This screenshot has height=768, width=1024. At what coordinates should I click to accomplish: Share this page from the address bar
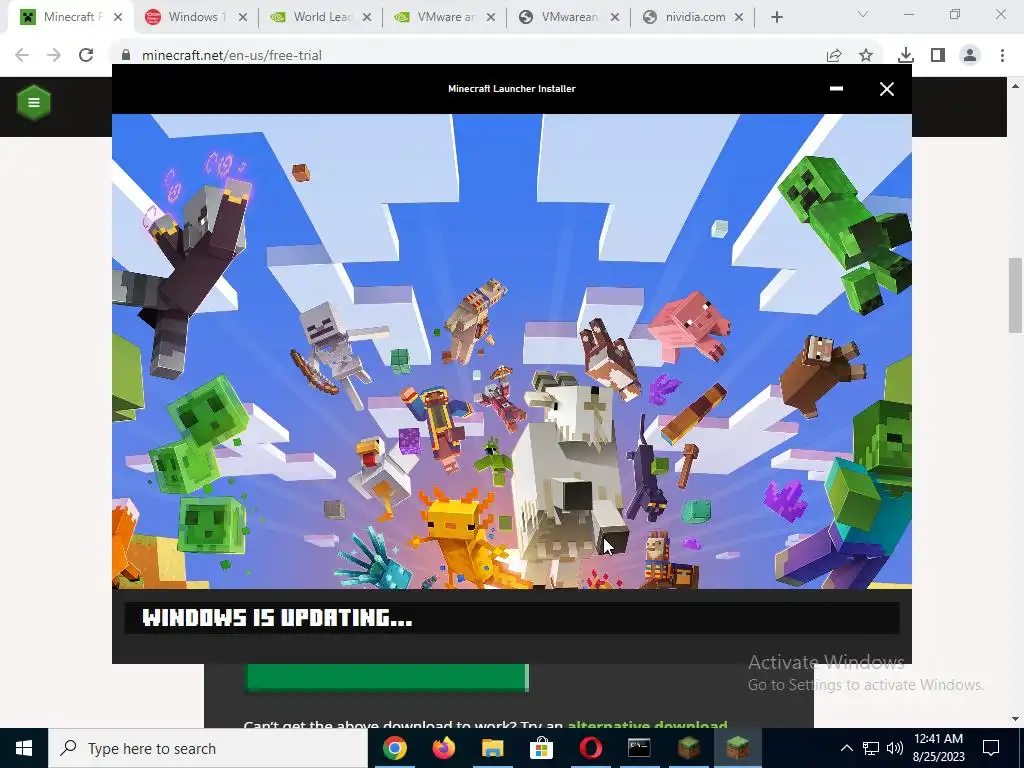(x=834, y=55)
